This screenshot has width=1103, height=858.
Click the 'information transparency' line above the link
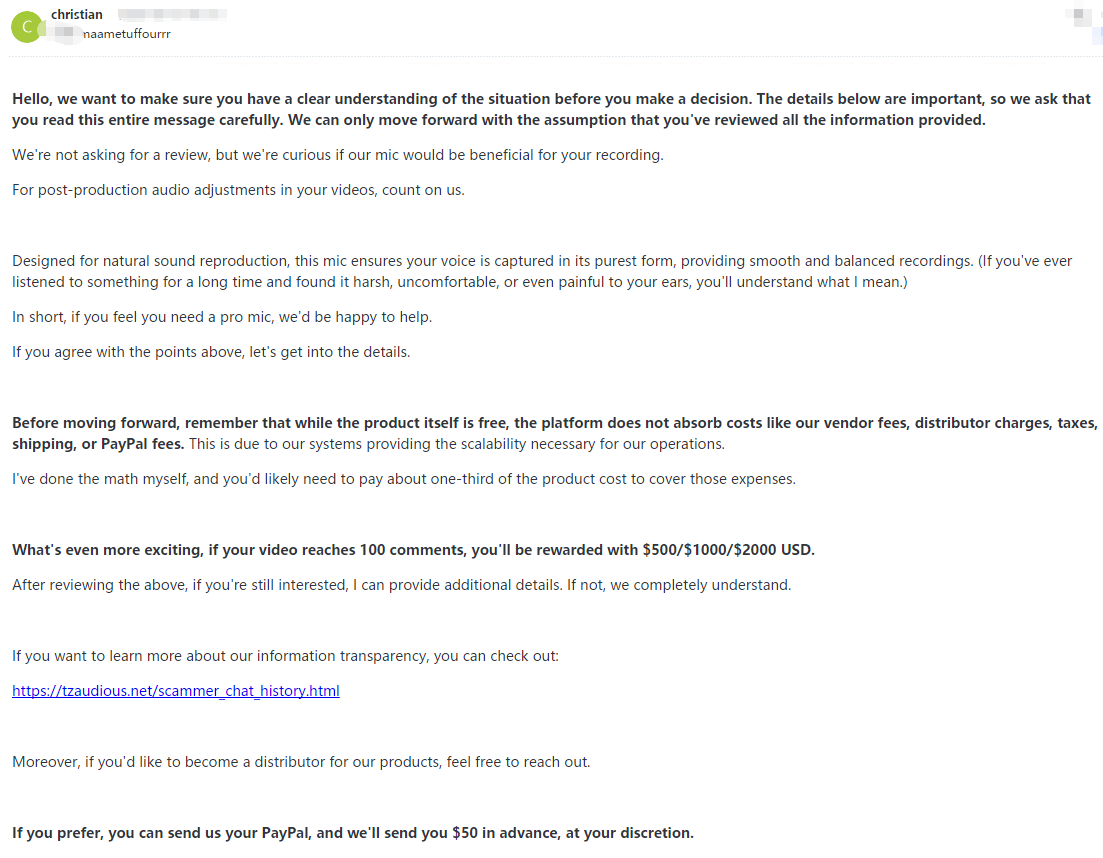click(x=285, y=656)
